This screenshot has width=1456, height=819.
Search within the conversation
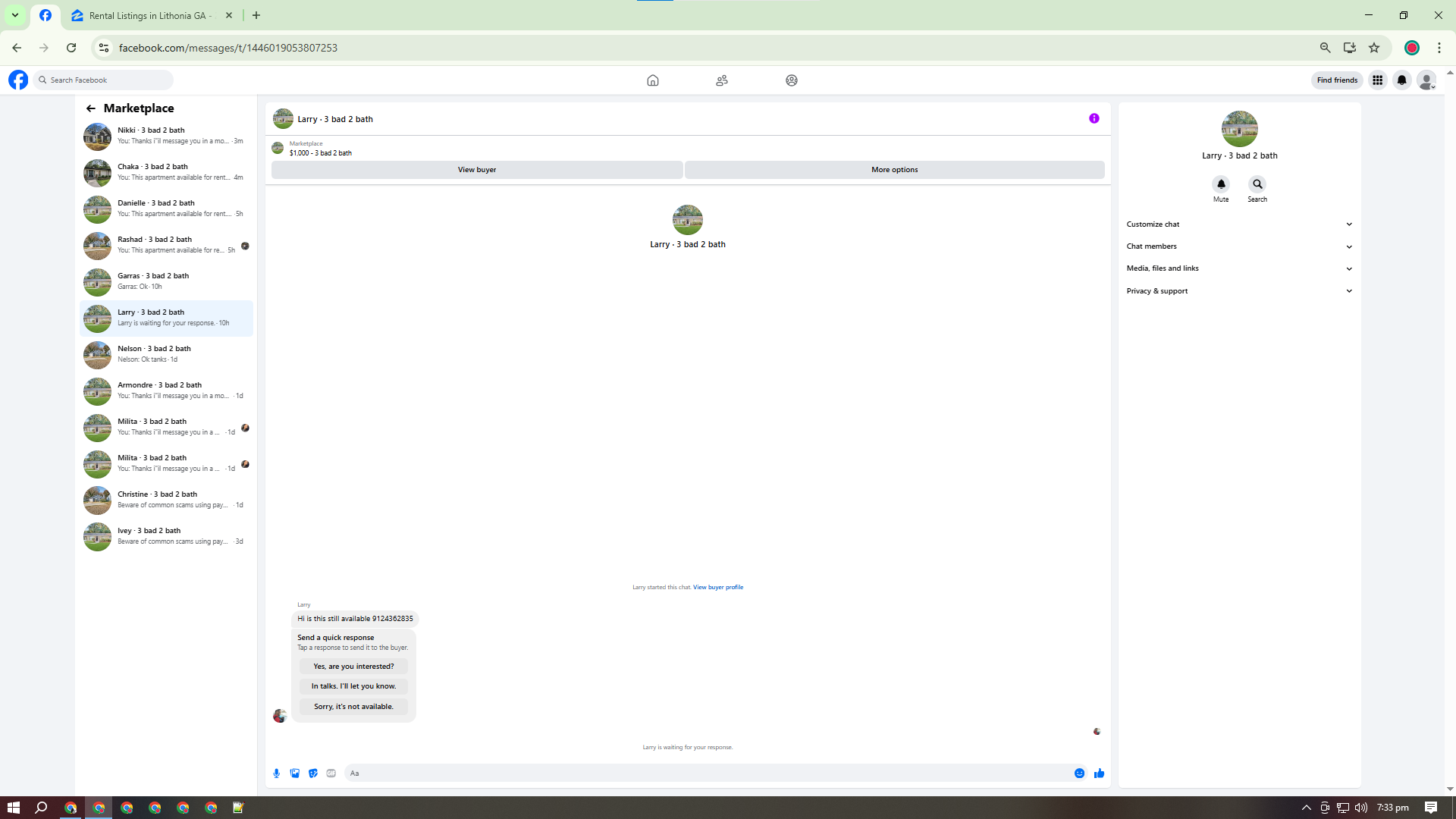click(1257, 184)
